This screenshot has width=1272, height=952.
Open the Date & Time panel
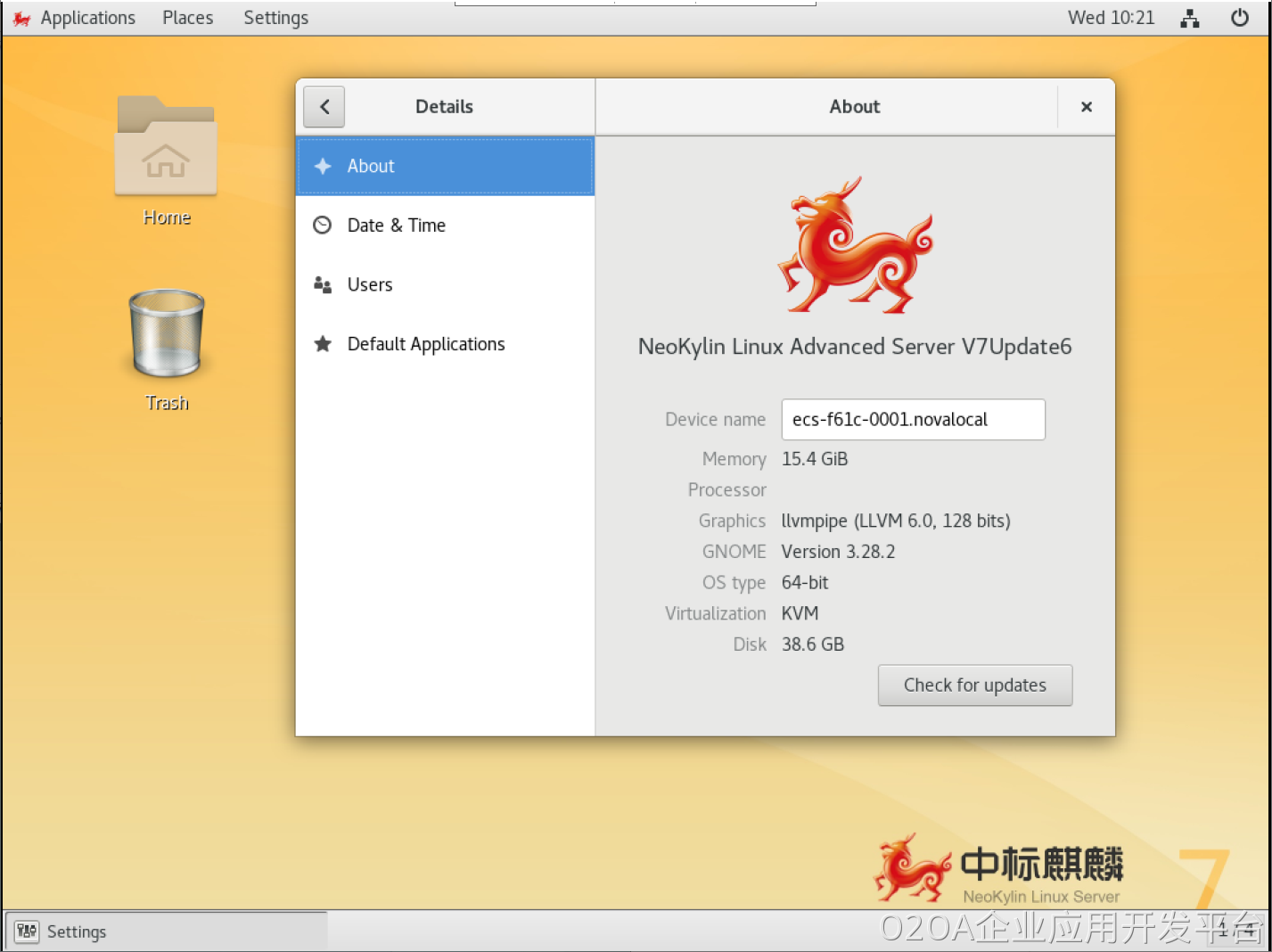(x=397, y=226)
